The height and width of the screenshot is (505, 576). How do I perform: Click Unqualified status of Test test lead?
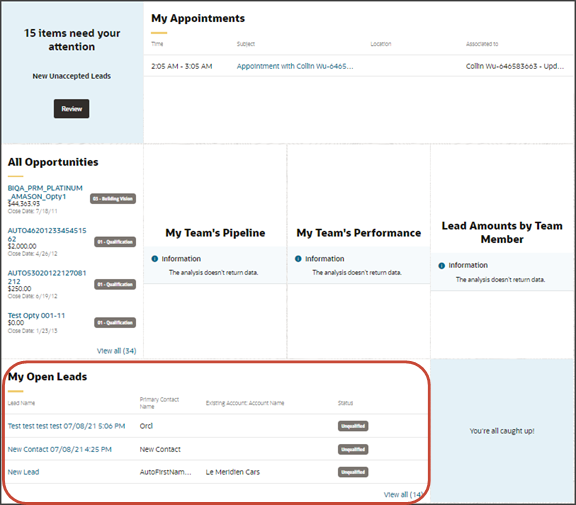click(x=353, y=426)
